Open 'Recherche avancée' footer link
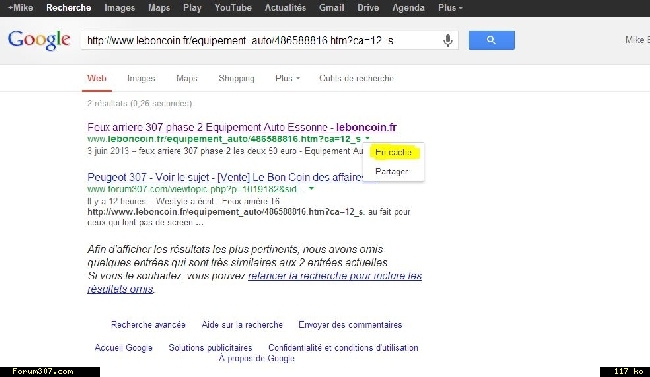This screenshot has height=377, width=650. (148, 325)
